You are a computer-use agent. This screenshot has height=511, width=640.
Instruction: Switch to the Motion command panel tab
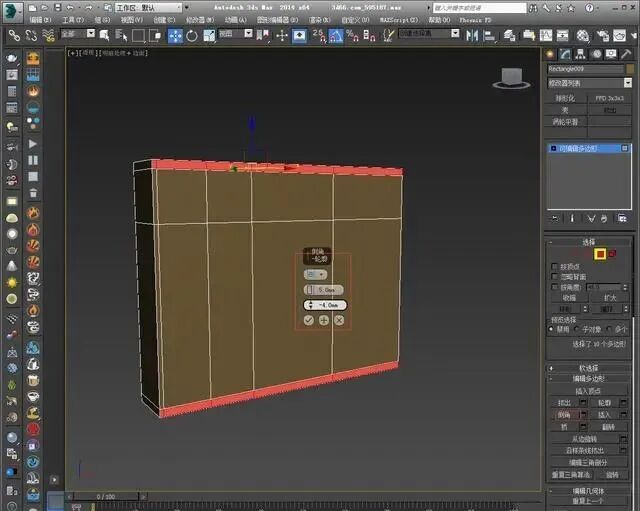tap(596, 54)
